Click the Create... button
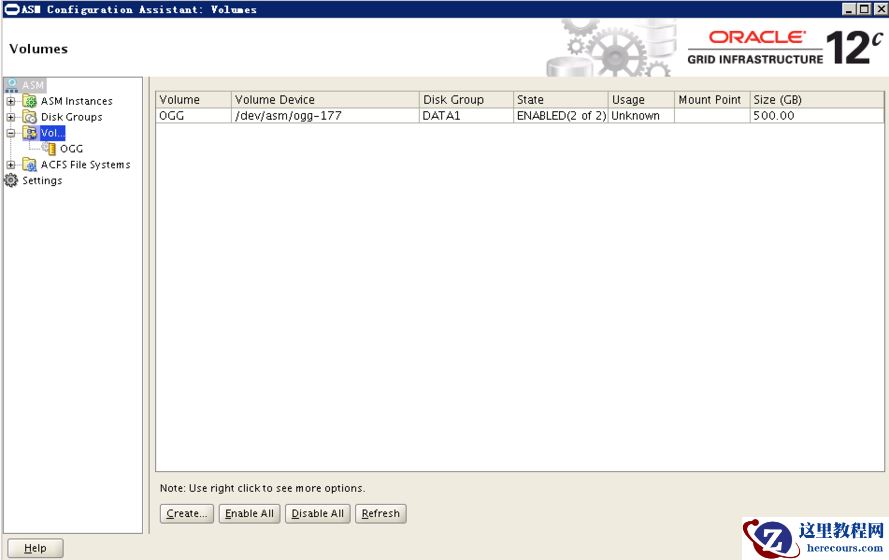Screen dimensions: 889x560 [x=187, y=514]
